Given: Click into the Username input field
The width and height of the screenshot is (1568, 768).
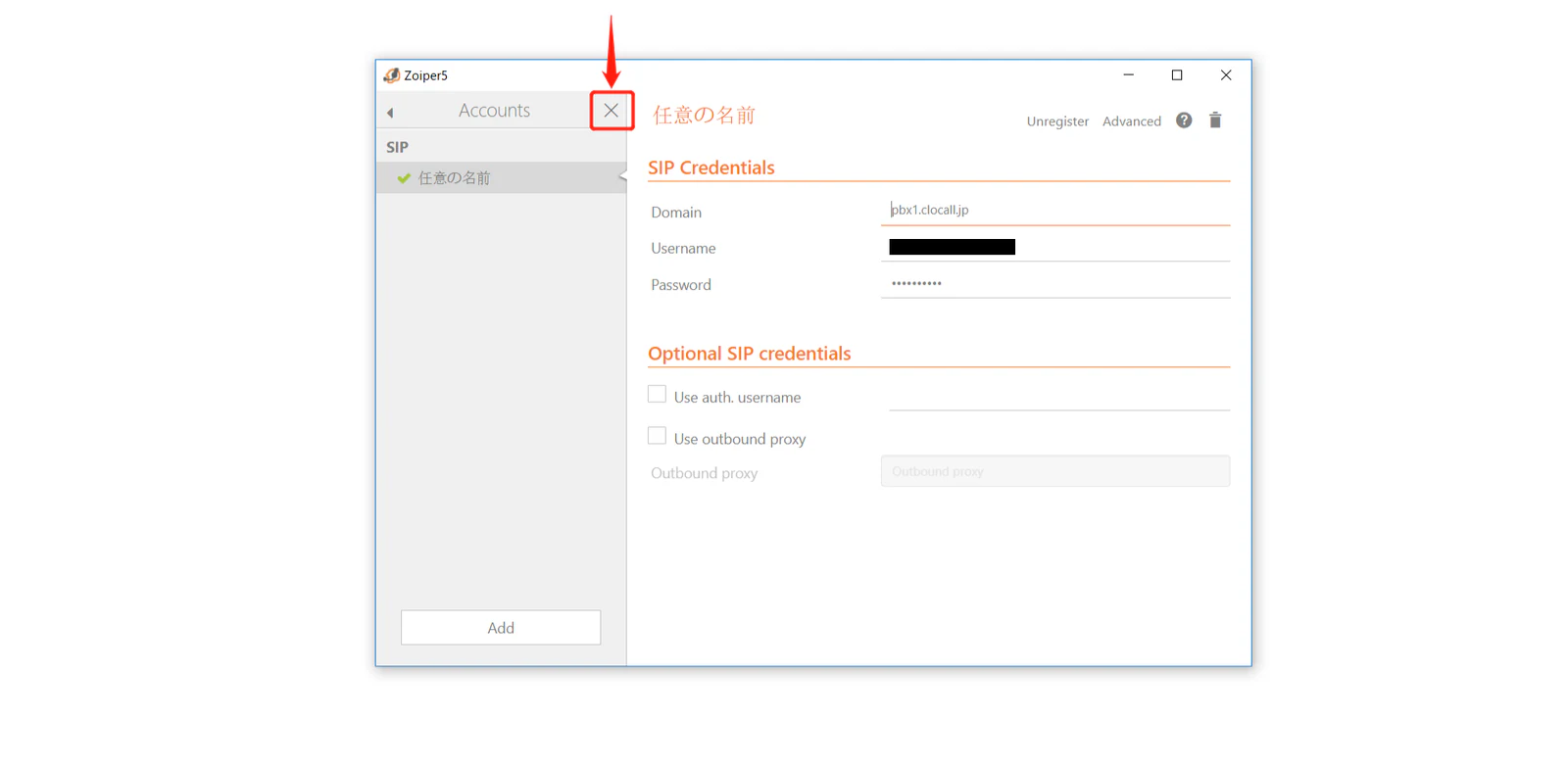Looking at the screenshot, I should (x=1055, y=247).
